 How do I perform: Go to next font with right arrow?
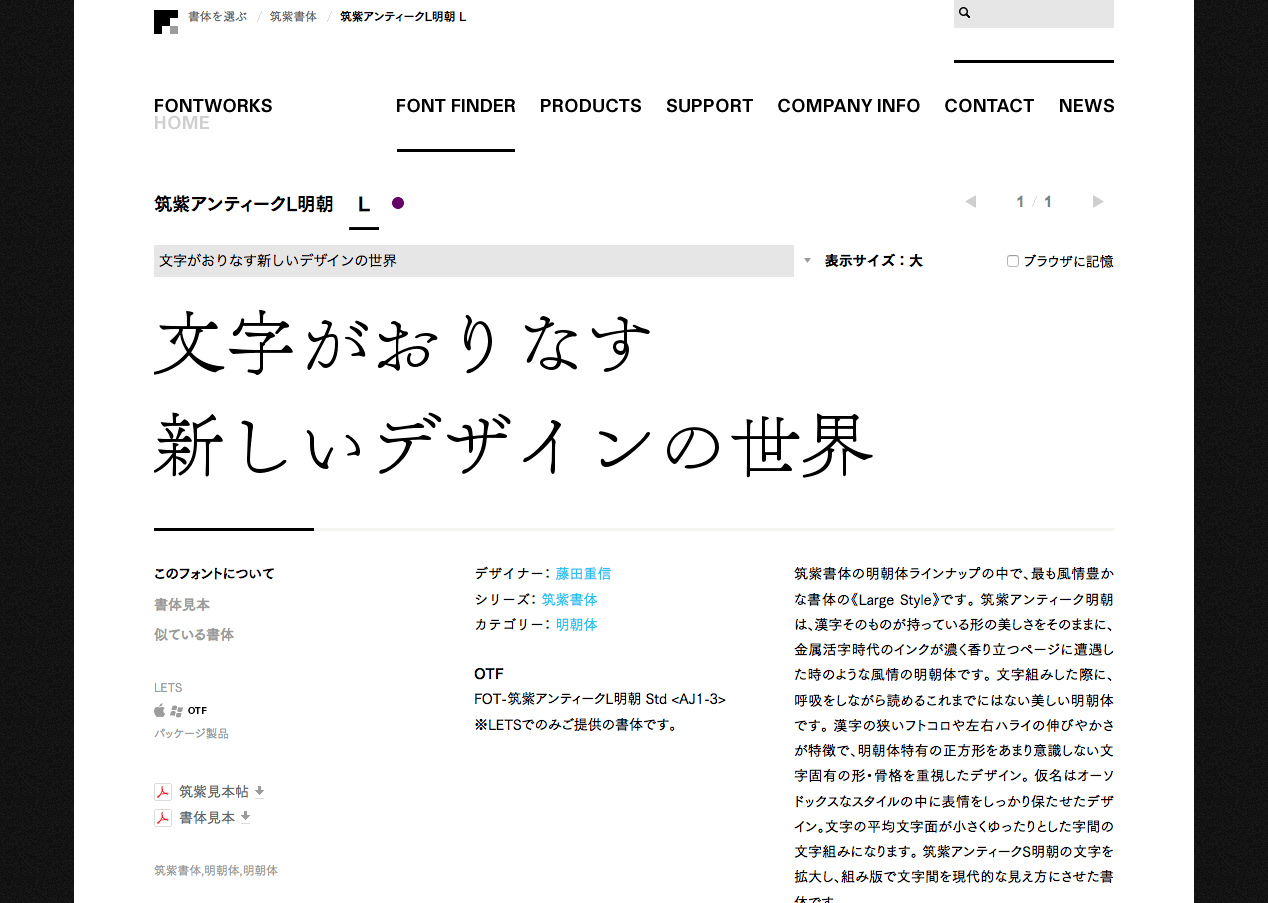pyautogui.click(x=1098, y=202)
